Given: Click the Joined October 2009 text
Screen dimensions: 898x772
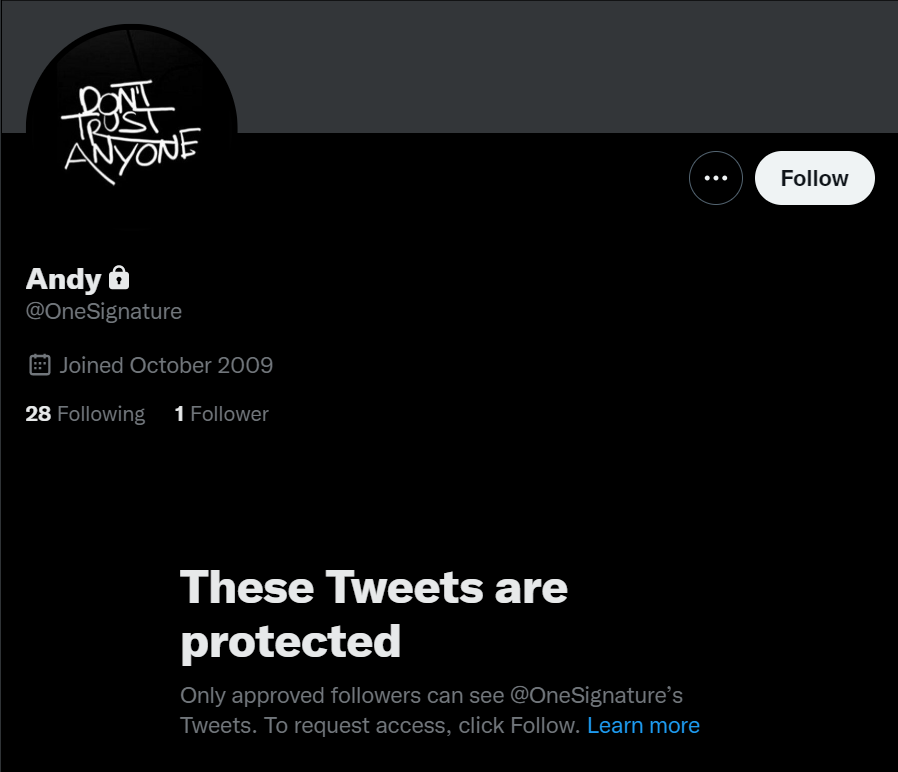Looking at the screenshot, I should (x=166, y=365).
